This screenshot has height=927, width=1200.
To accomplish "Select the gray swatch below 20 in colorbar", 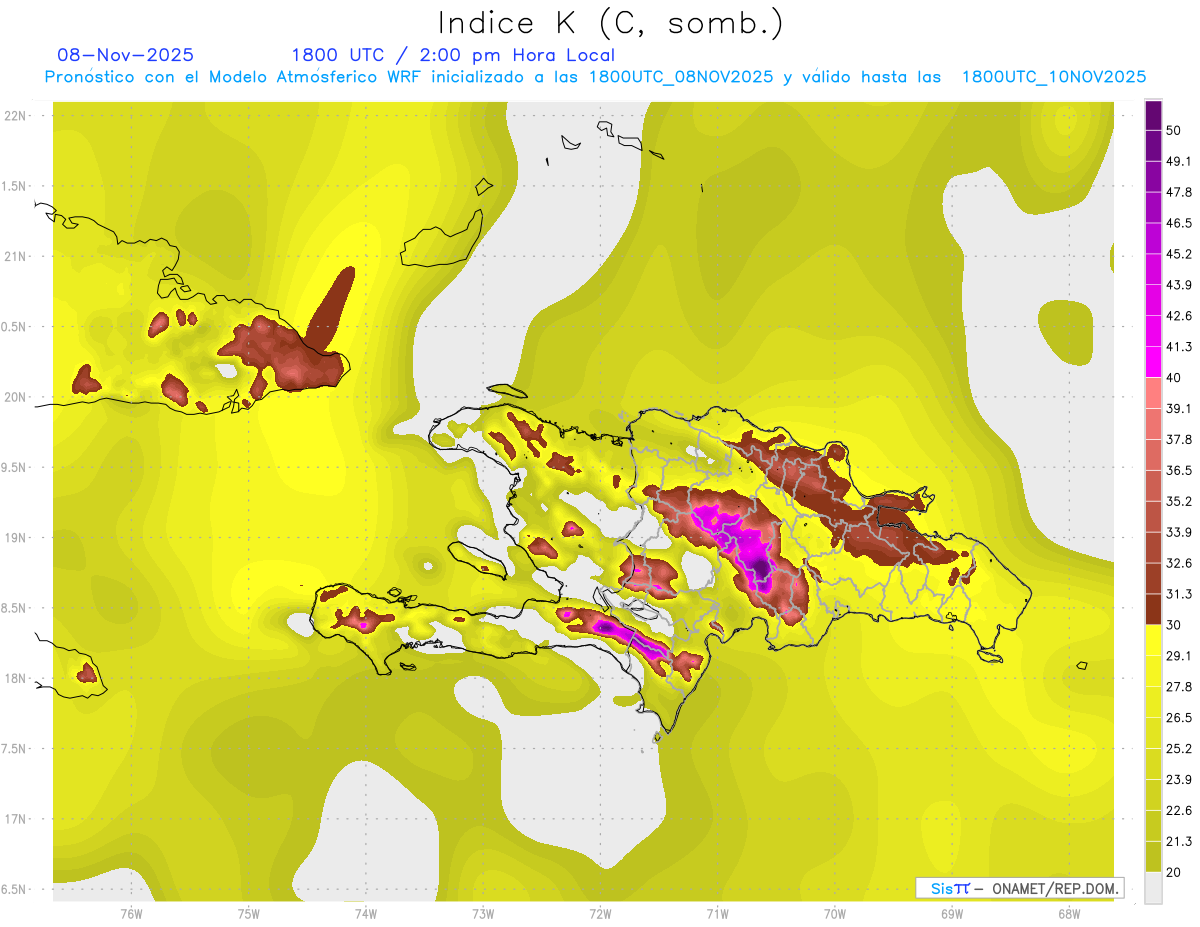I will click(x=1153, y=886).
